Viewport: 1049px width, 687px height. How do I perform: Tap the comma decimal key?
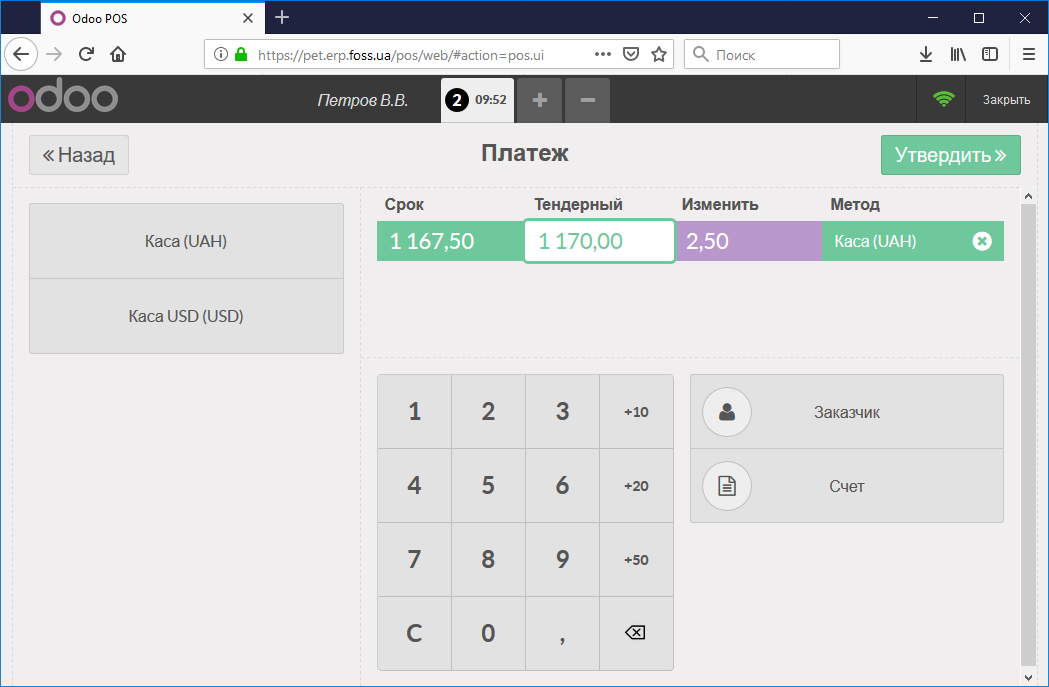tap(563, 633)
